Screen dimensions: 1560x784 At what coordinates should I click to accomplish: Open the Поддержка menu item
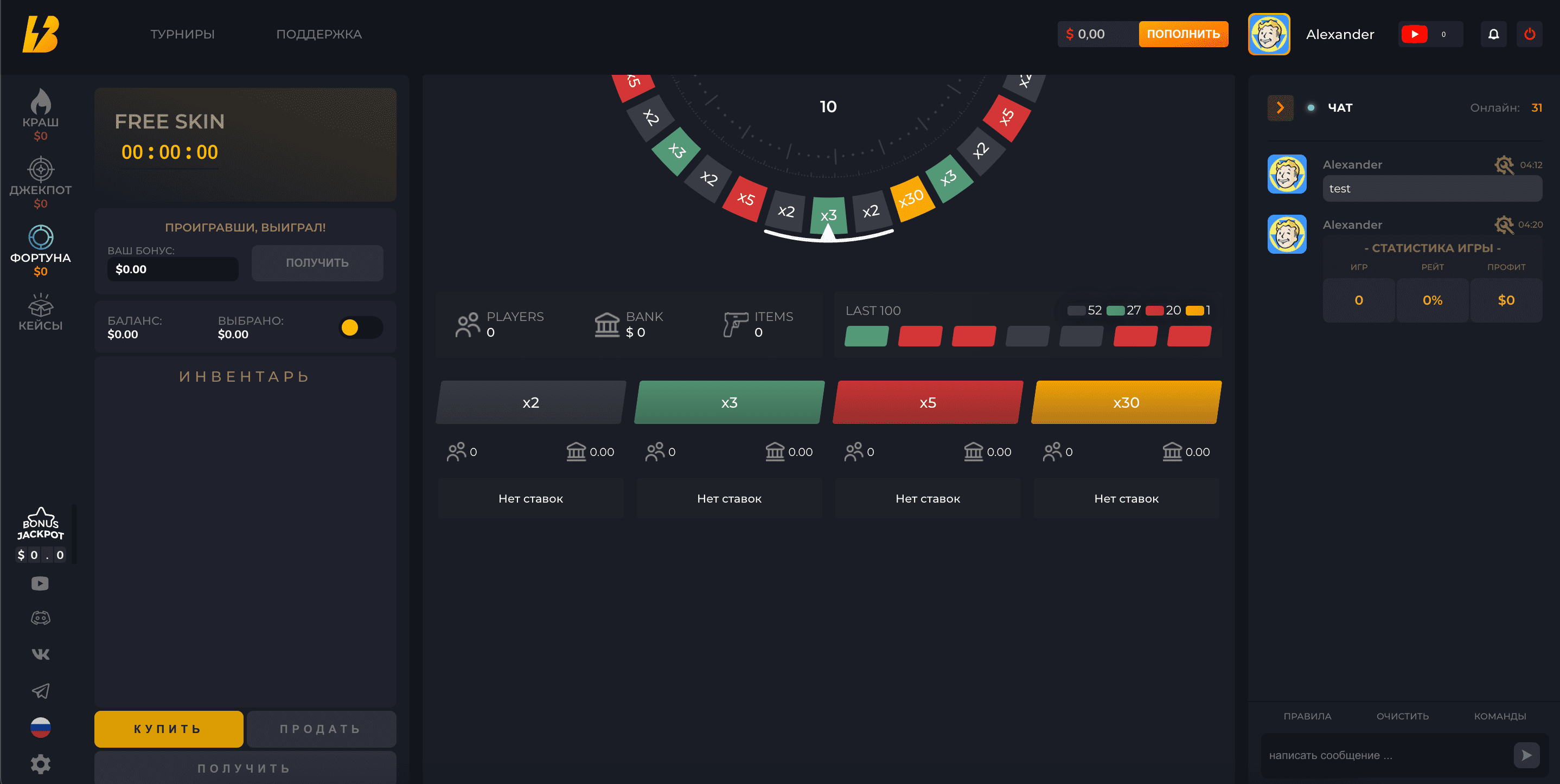pos(318,35)
